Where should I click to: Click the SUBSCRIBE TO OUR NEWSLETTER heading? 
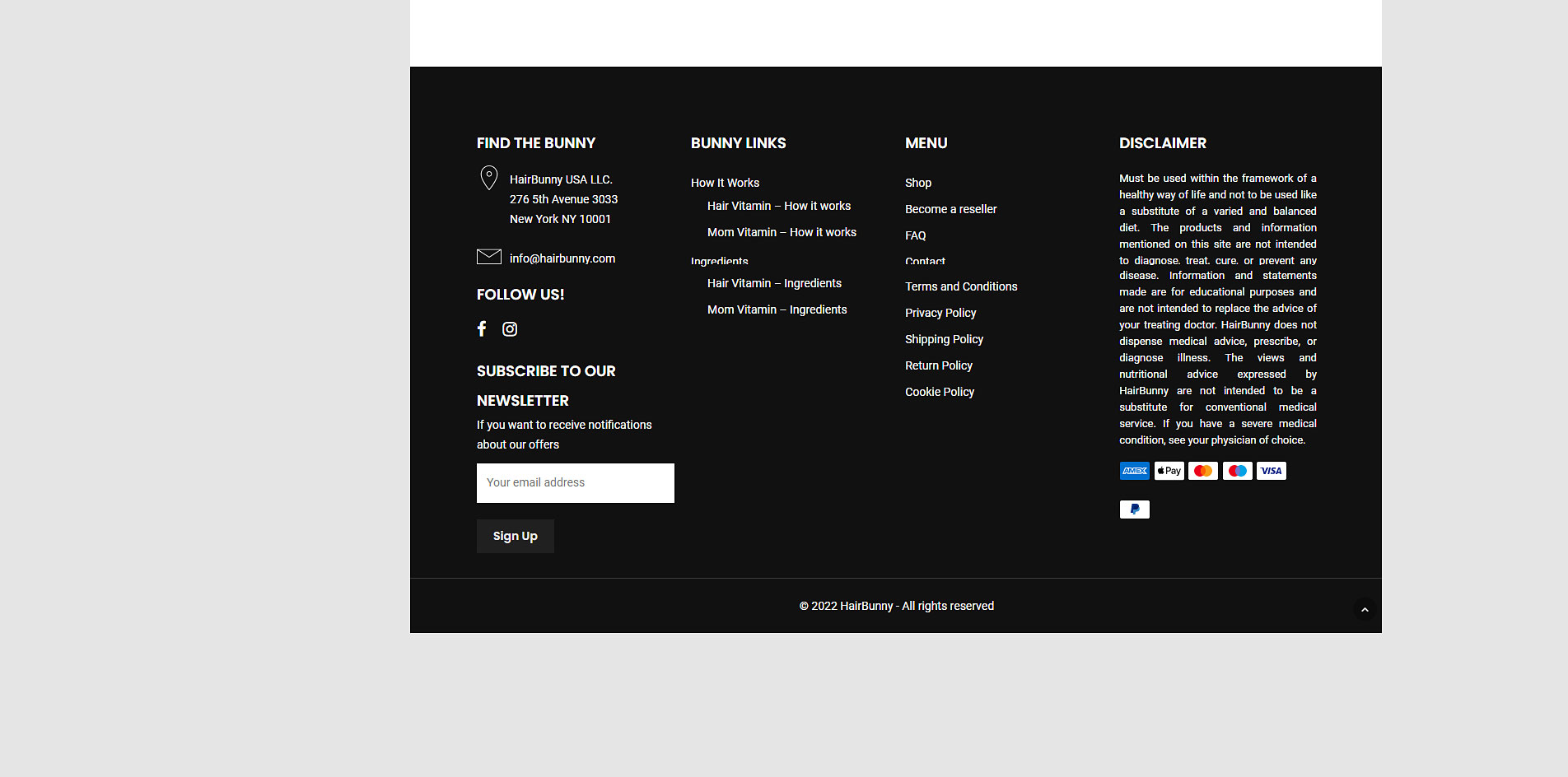pos(546,386)
